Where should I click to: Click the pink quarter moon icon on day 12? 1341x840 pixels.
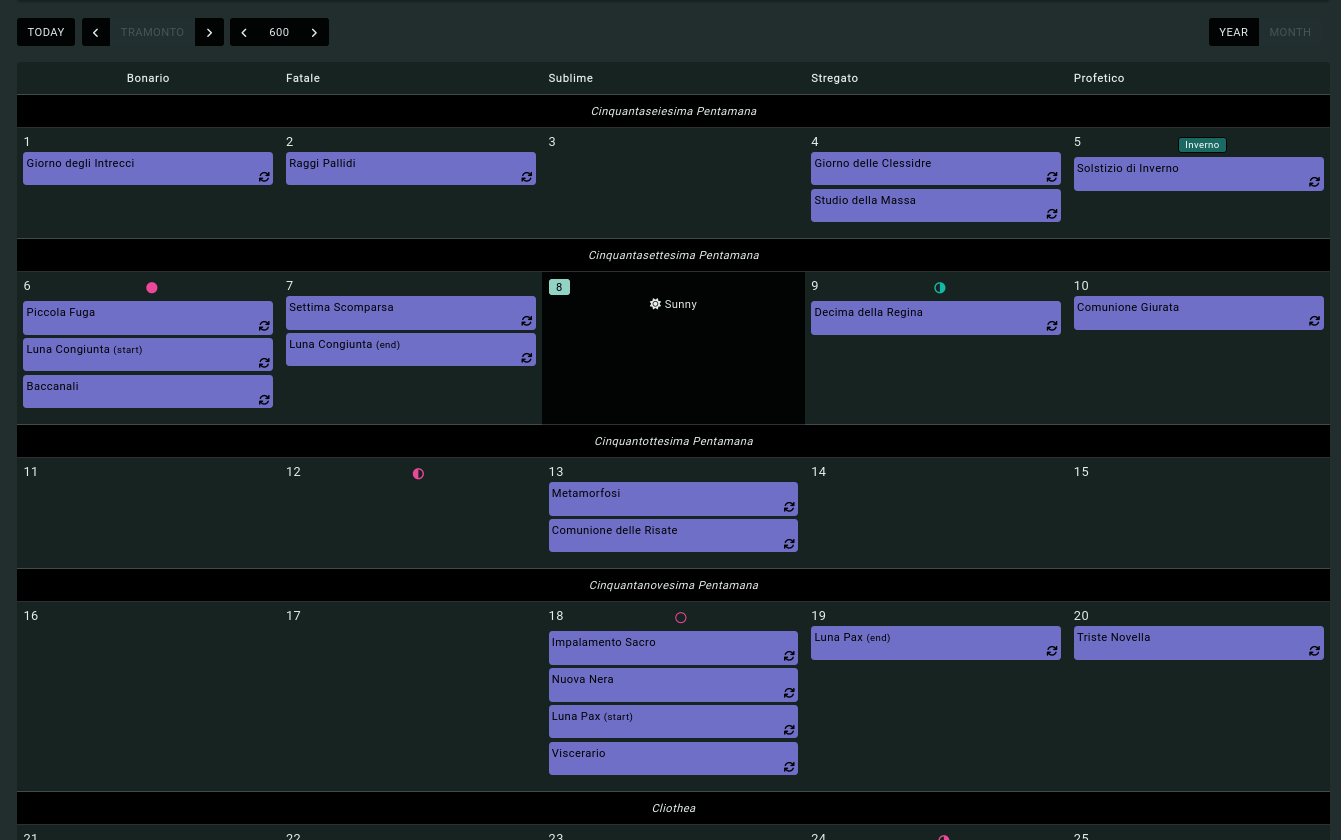point(418,474)
